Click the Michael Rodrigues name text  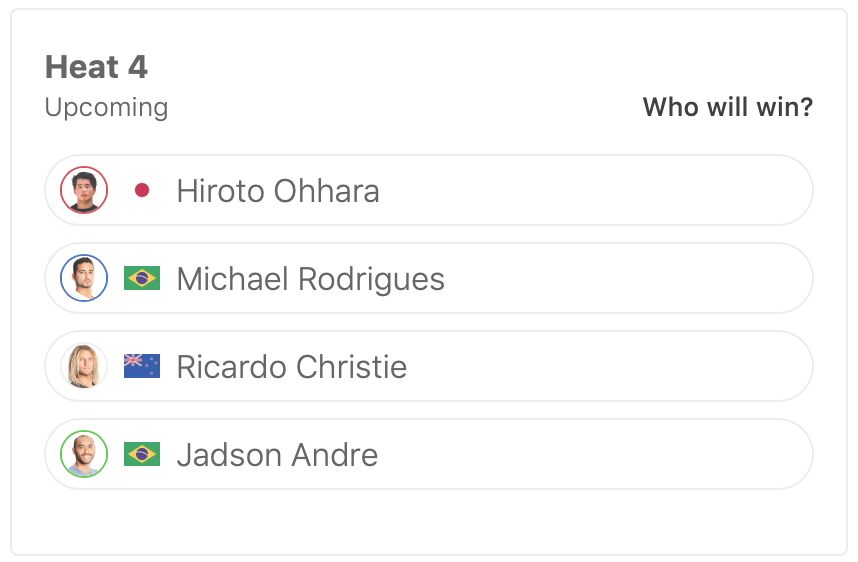310,279
